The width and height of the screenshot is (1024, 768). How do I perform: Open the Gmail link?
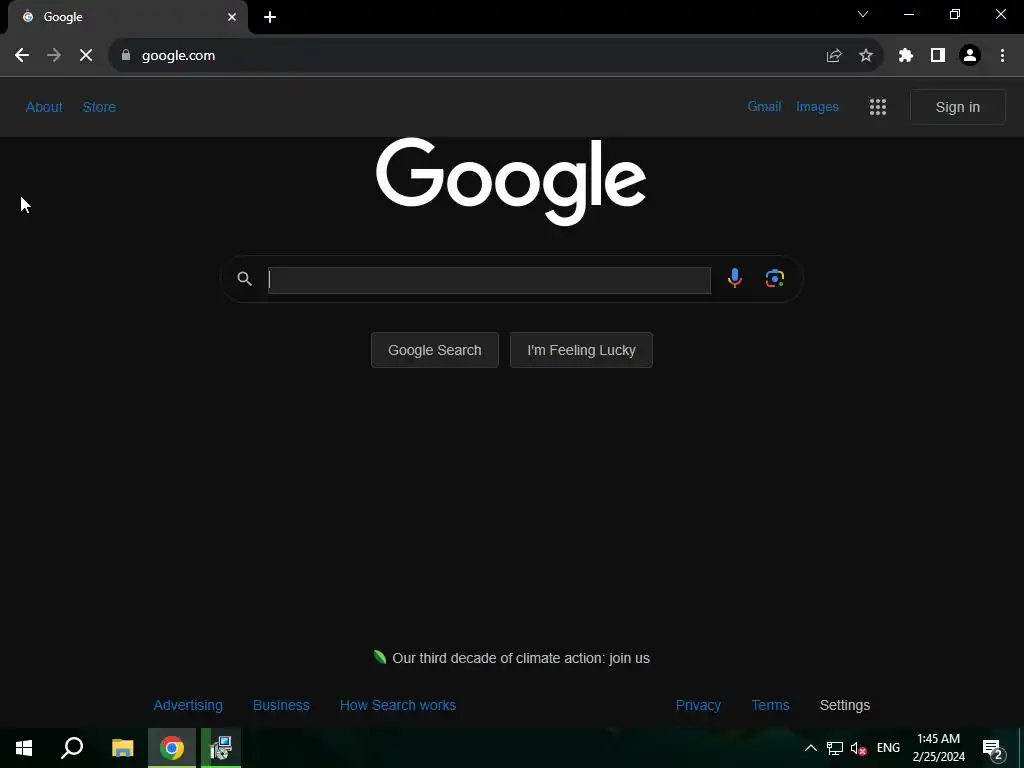[x=764, y=106]
